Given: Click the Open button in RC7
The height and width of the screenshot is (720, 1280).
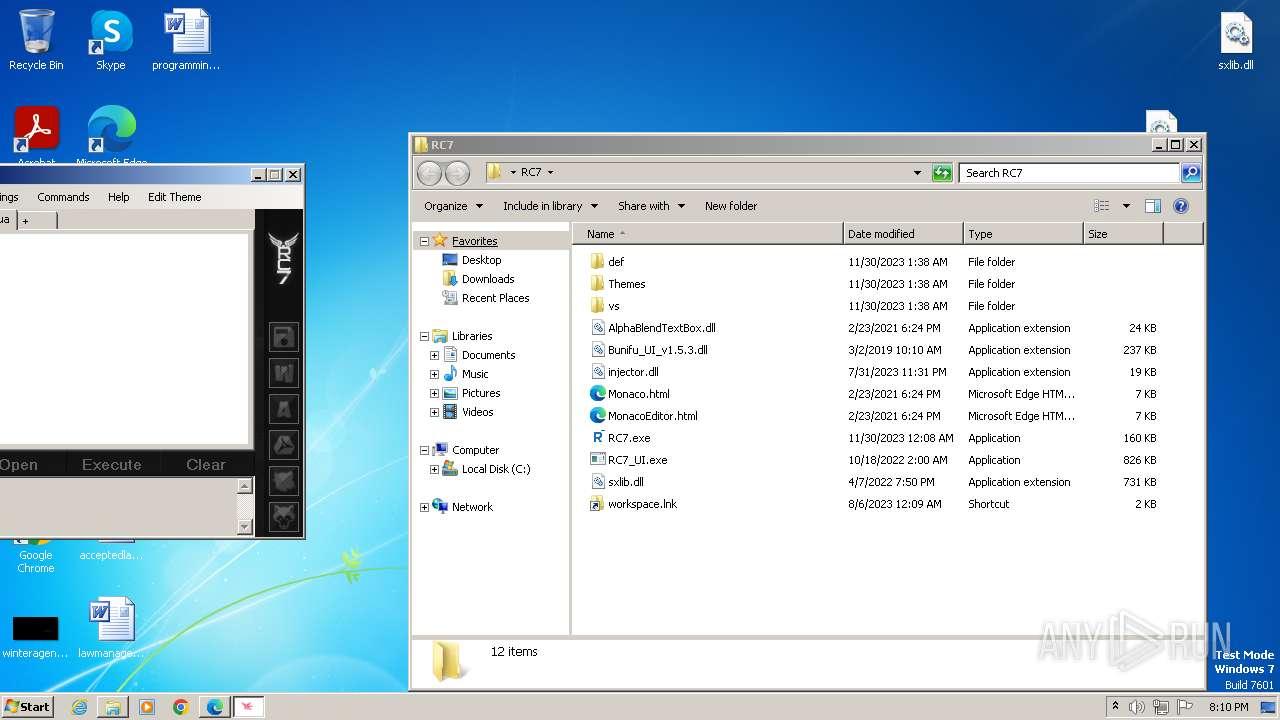Looking at the screenshot, I should tap(19, 464).
